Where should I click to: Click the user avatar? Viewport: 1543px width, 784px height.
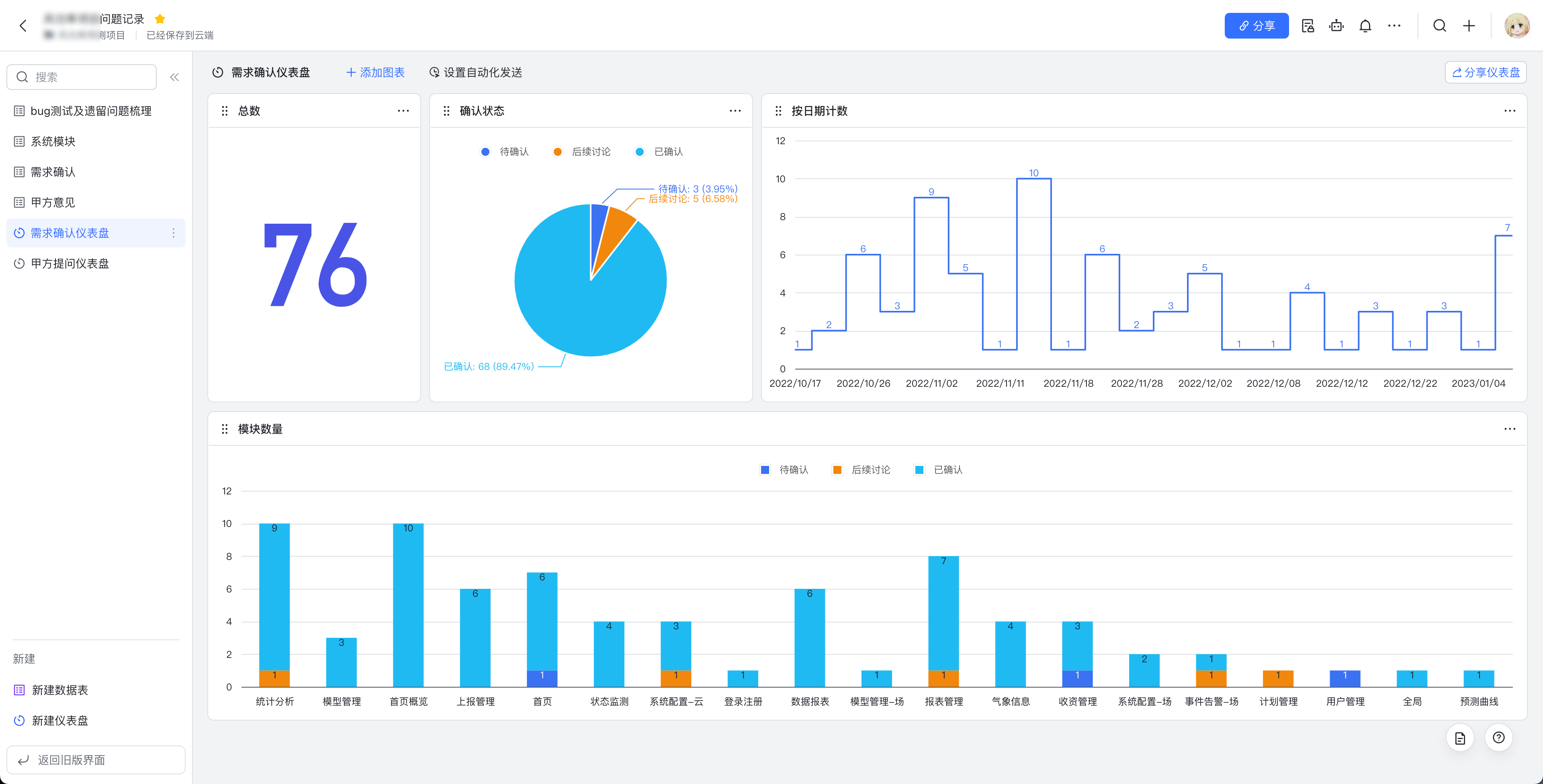1516,26
